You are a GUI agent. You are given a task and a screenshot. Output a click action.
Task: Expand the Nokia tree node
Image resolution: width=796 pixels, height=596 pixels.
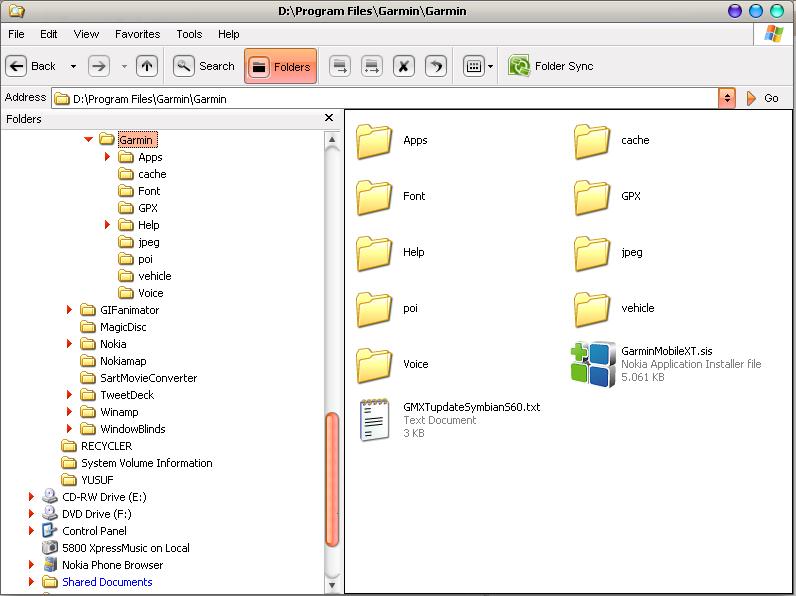[69, 343]
